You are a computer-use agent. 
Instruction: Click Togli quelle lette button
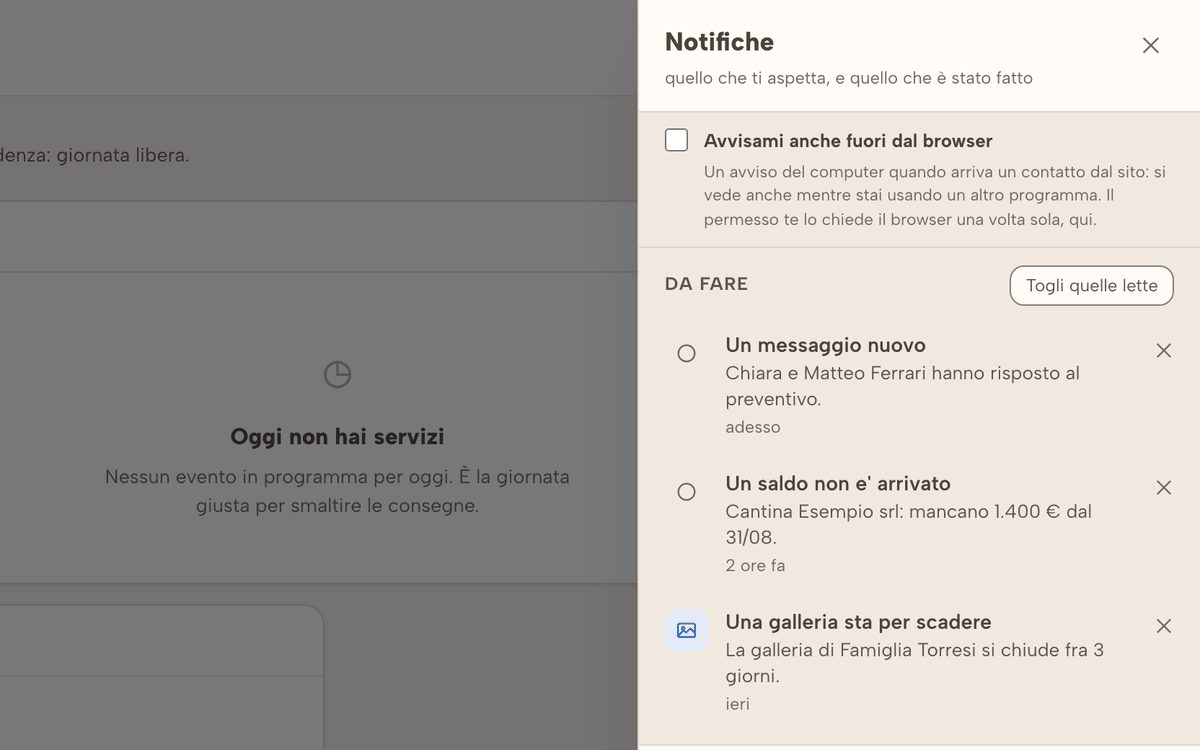tap(1091, 285)
